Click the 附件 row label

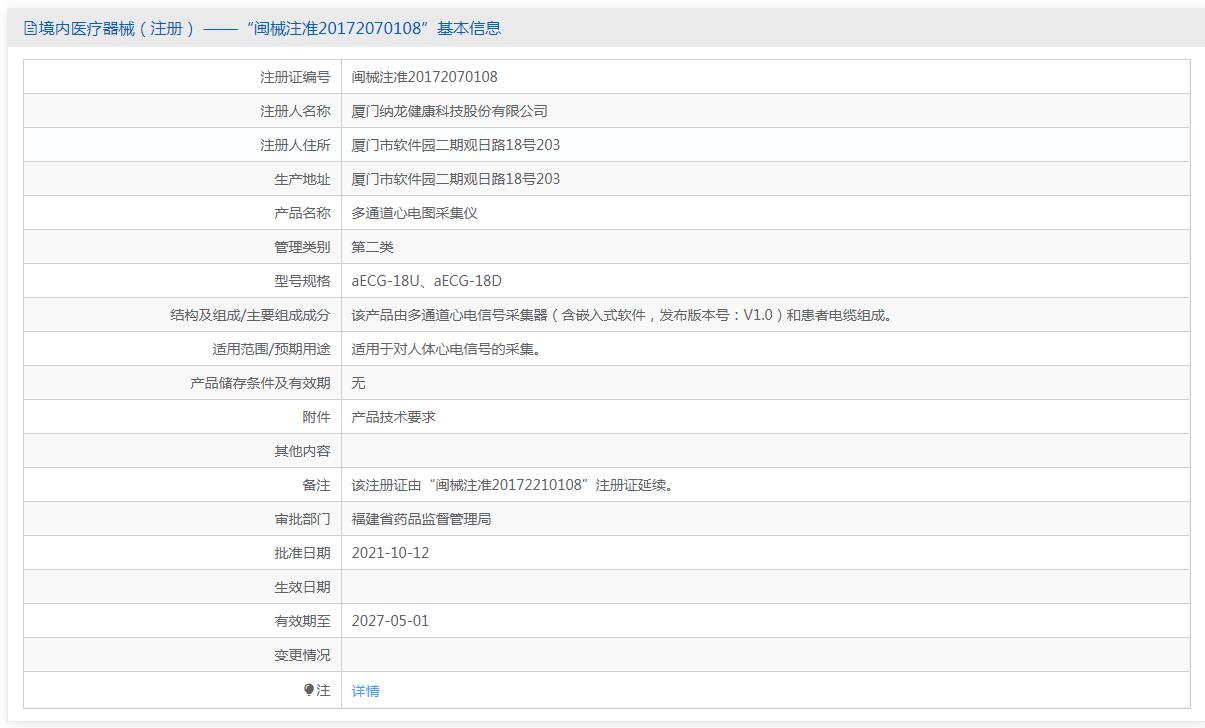pos(316,417)
